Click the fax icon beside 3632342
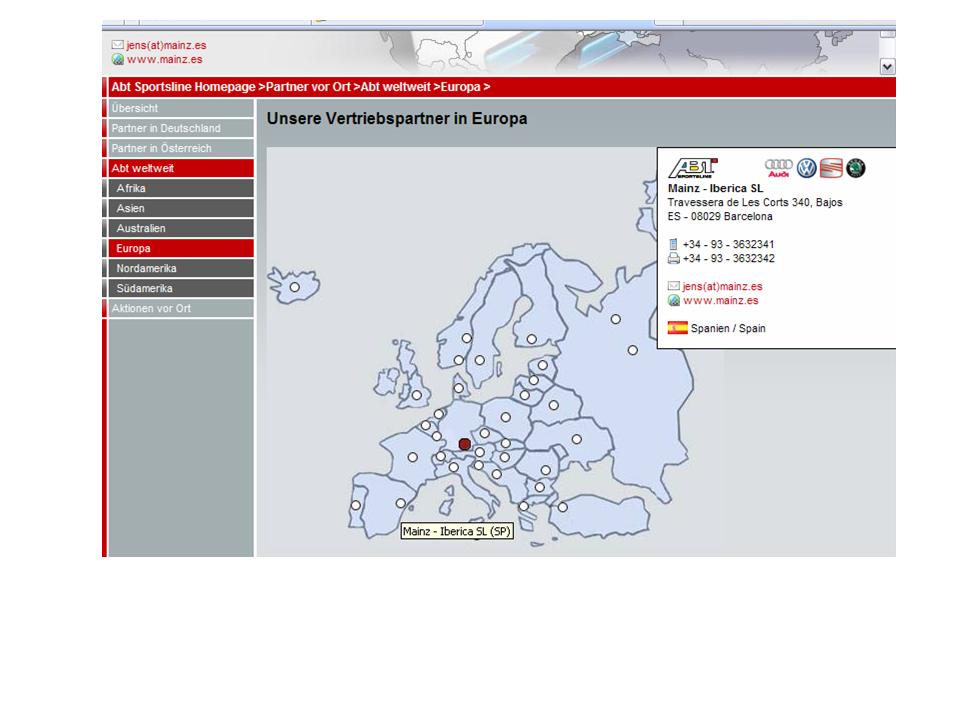This screenshot has height=720, width=960. point(673,258)
